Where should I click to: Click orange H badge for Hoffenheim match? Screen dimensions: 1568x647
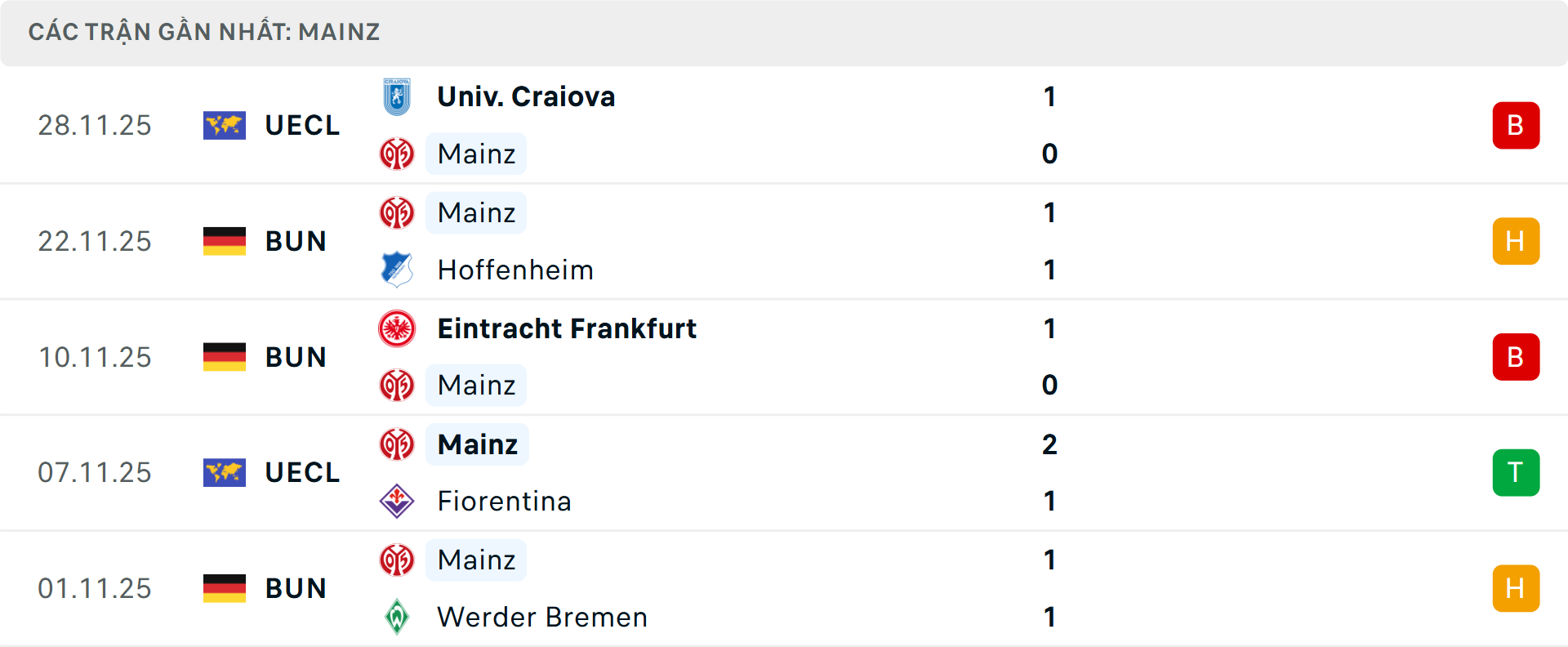pos(1515,241)
